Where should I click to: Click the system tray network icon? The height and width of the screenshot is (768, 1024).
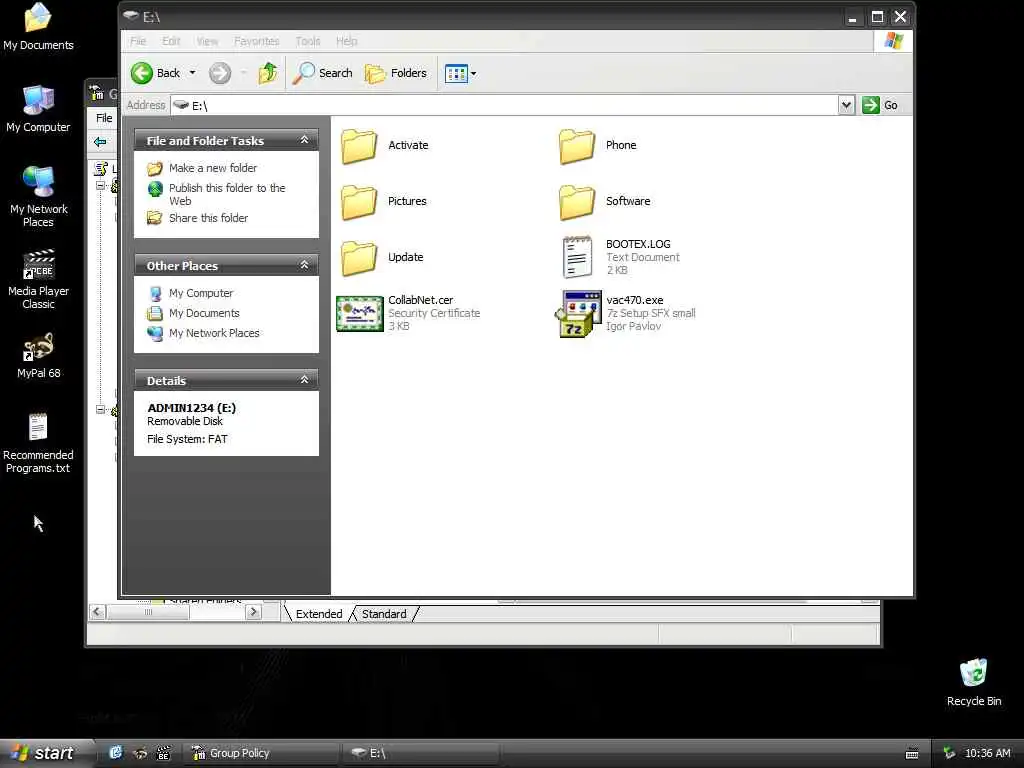point(949,753)
